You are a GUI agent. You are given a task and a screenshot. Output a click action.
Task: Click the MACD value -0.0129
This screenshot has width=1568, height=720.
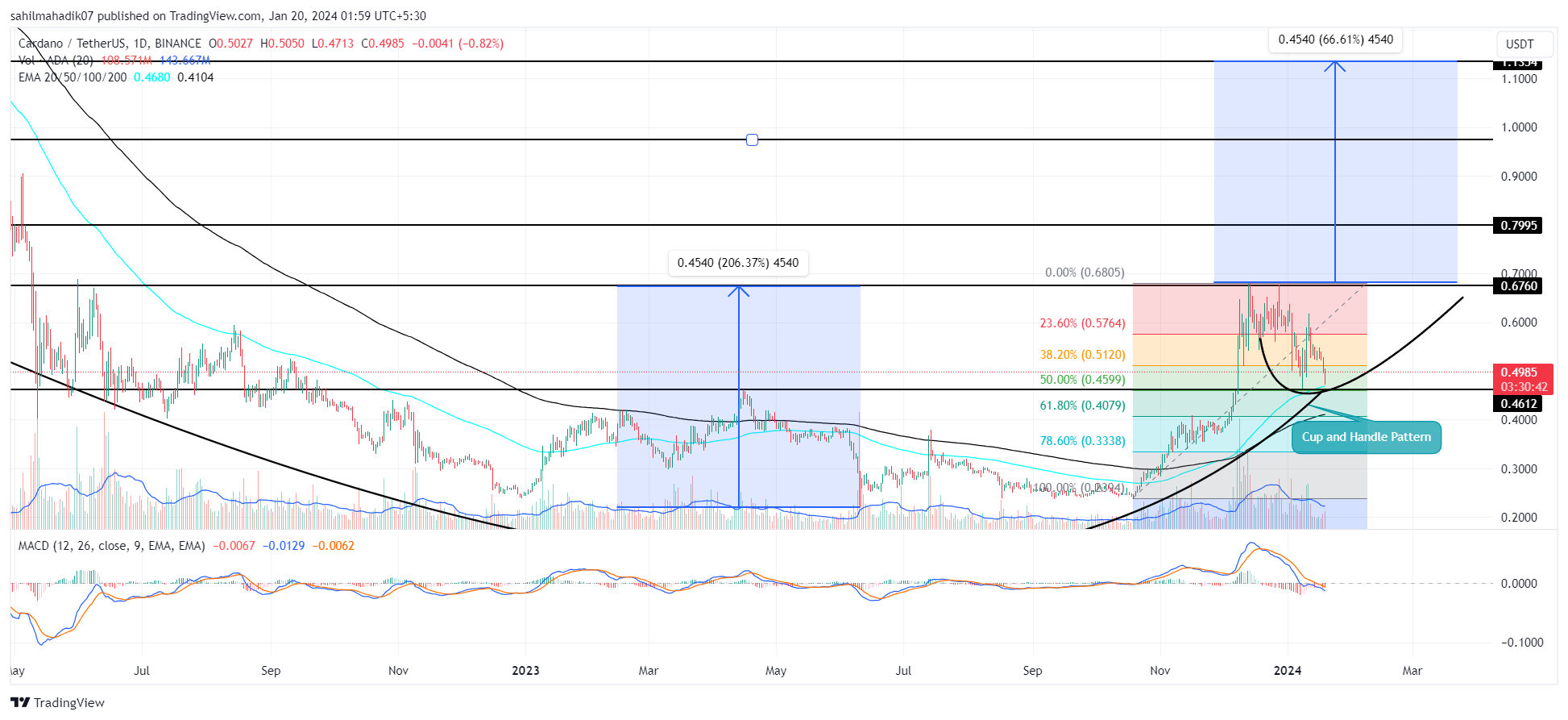click(284, 546)
